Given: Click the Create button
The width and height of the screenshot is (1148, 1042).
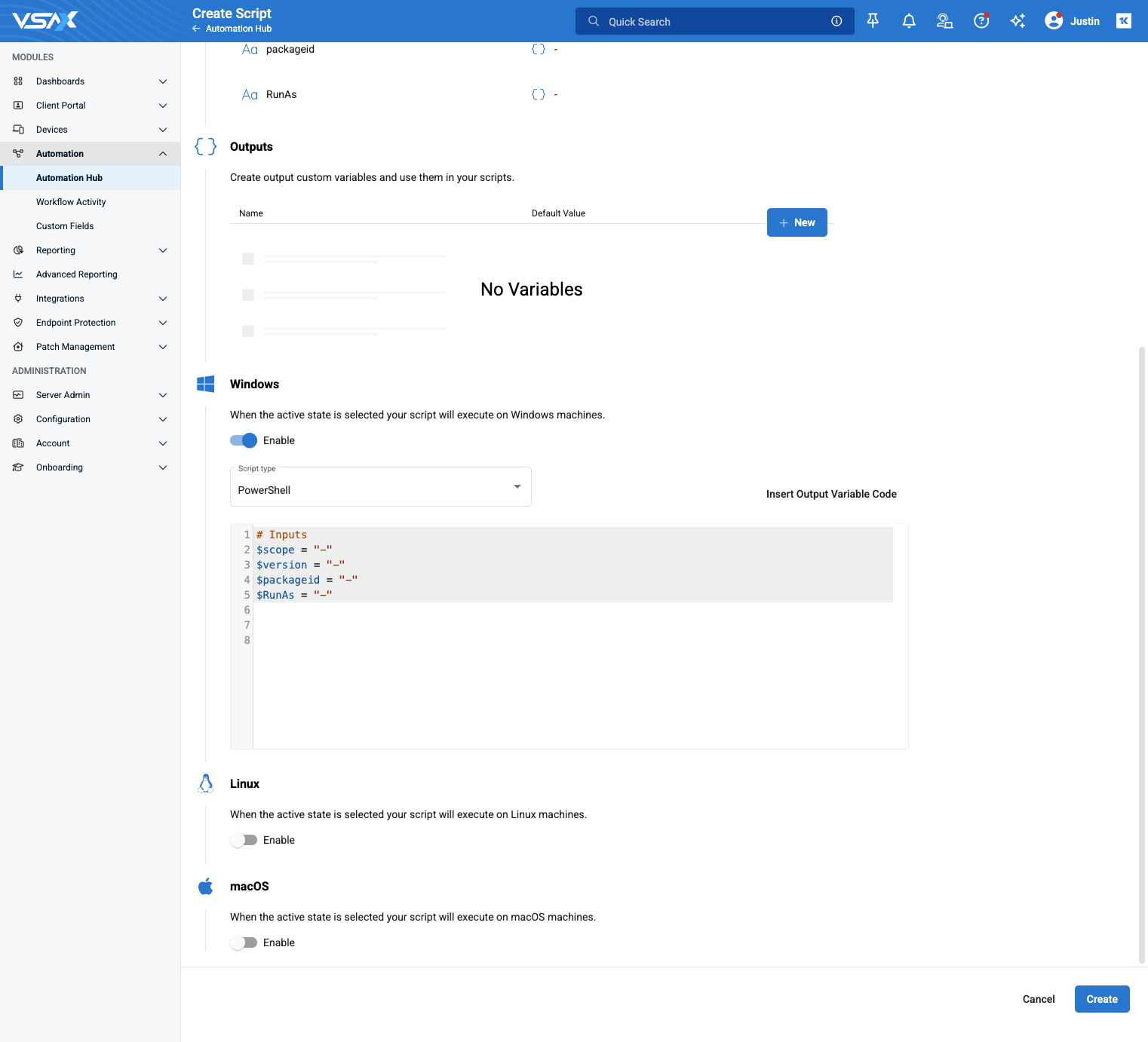Looking at the screenshot, I should coord(1102,999).
